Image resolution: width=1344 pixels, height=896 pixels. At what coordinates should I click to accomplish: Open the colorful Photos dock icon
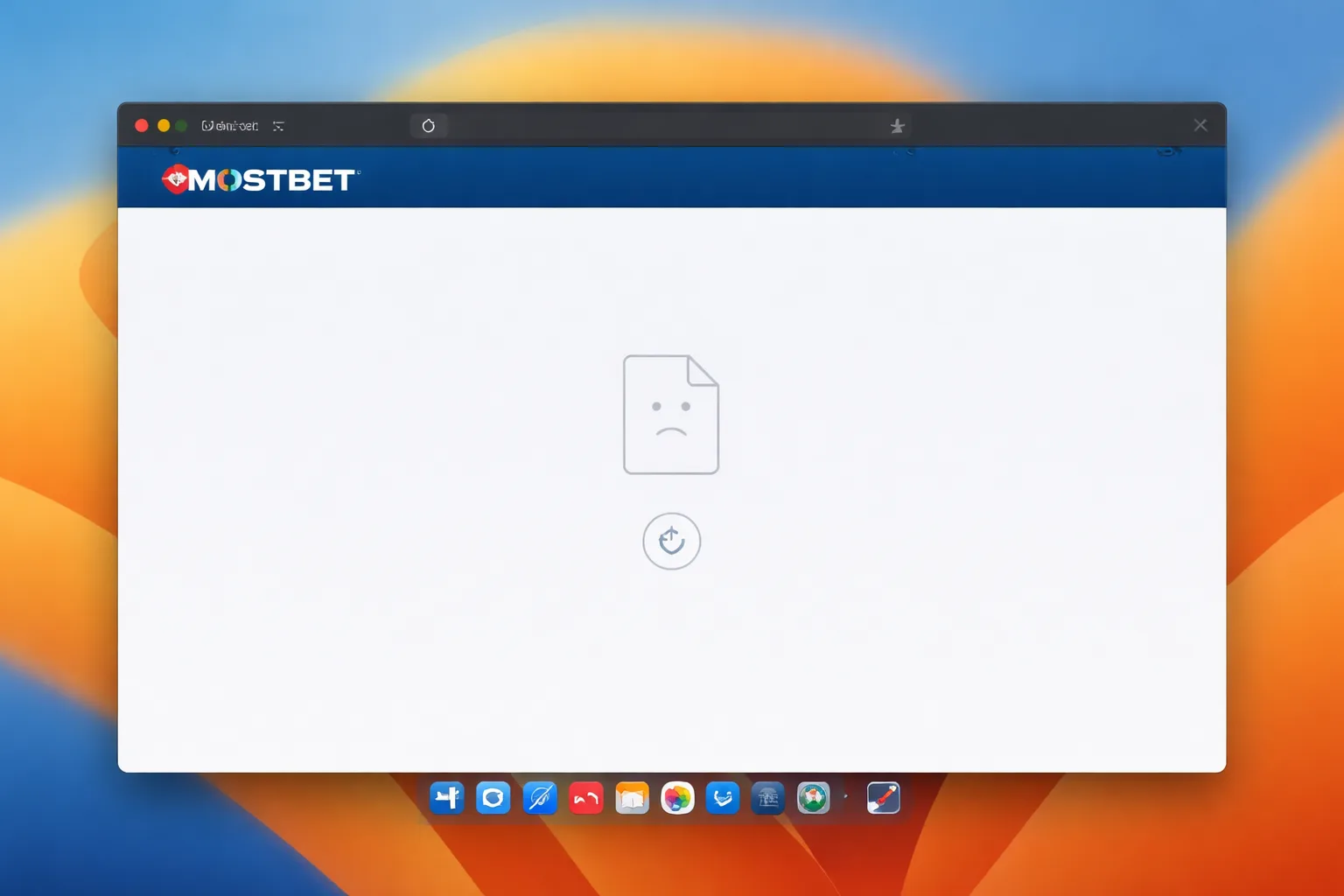click(x=677, y=797)
